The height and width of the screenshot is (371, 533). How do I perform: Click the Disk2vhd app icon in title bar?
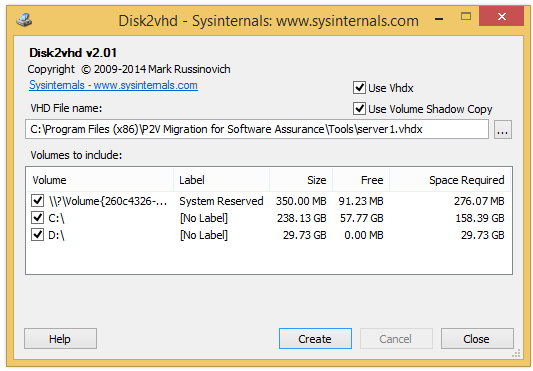[x=24, y=20]
